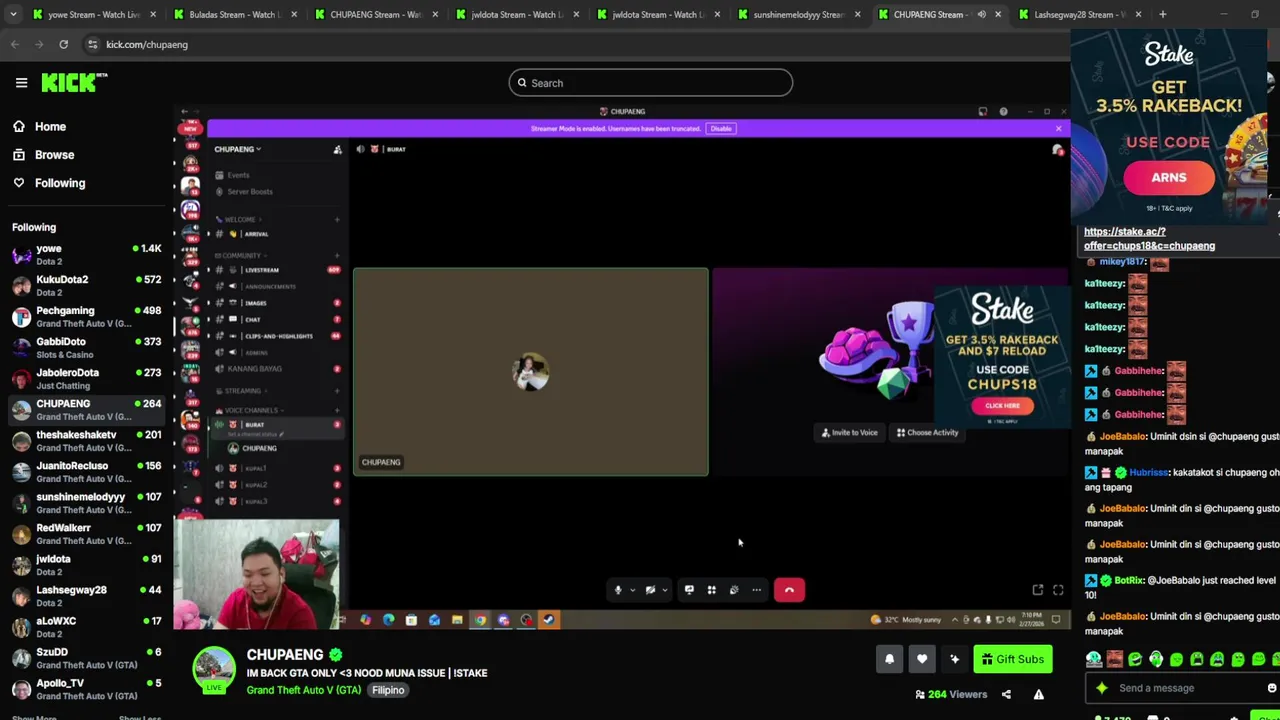Click the sparkle icon beside Gift Subs
Image resolution: width=1280 pixels, height=720 pixels.
click(954, 659)
